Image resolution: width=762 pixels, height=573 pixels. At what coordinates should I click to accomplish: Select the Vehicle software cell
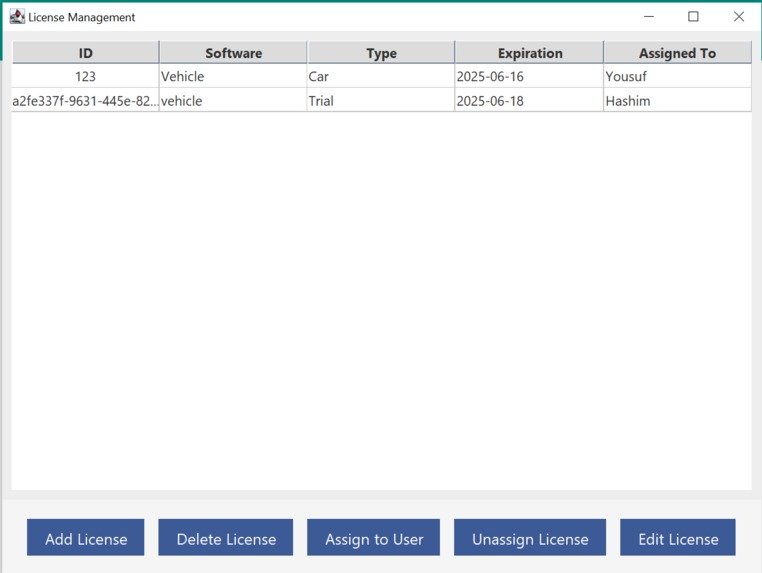click(x=233, y=76)
